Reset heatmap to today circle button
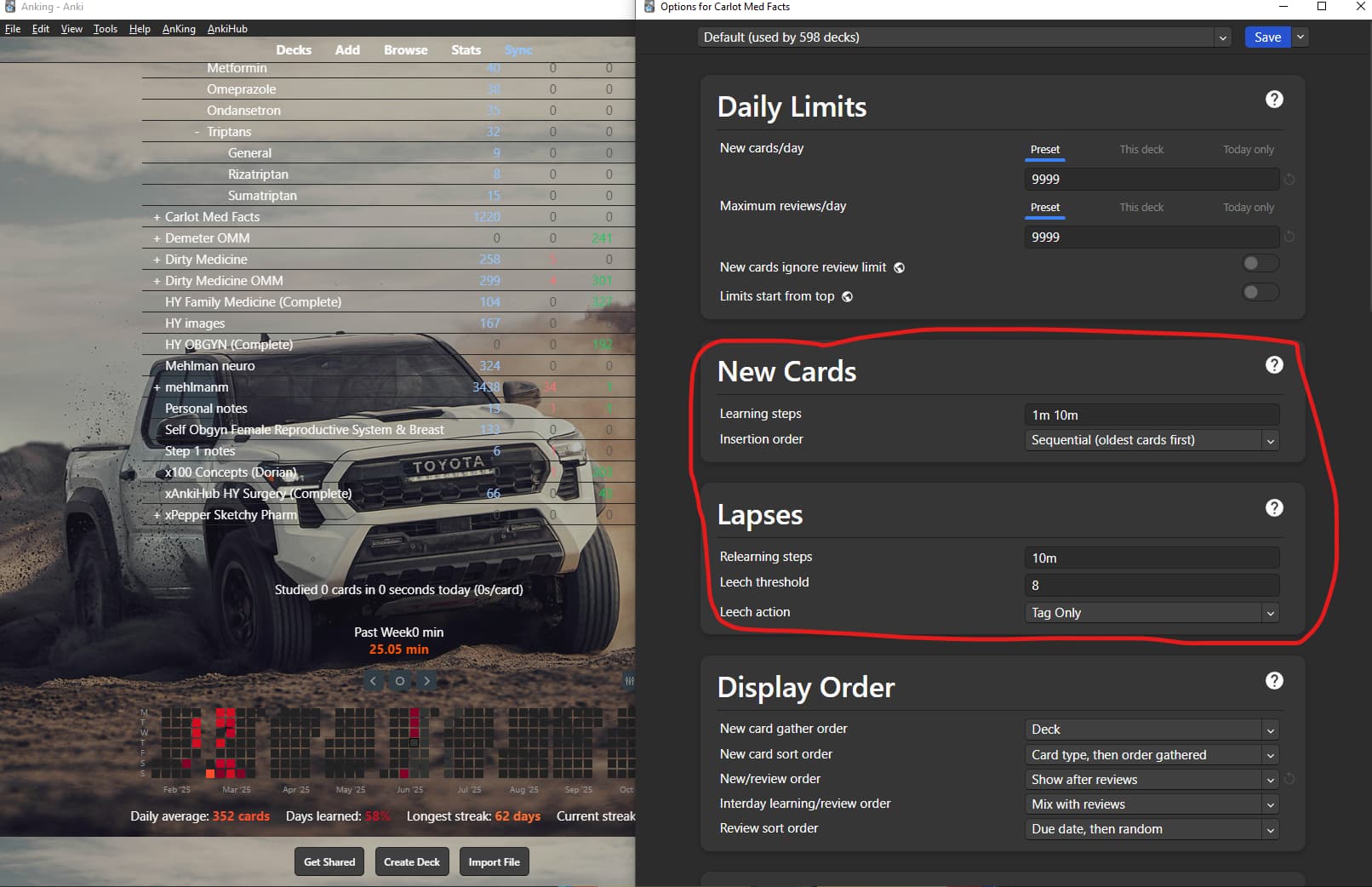This screenshot has width=1372, height=887. pyautogui.click(x=400, y=681)
